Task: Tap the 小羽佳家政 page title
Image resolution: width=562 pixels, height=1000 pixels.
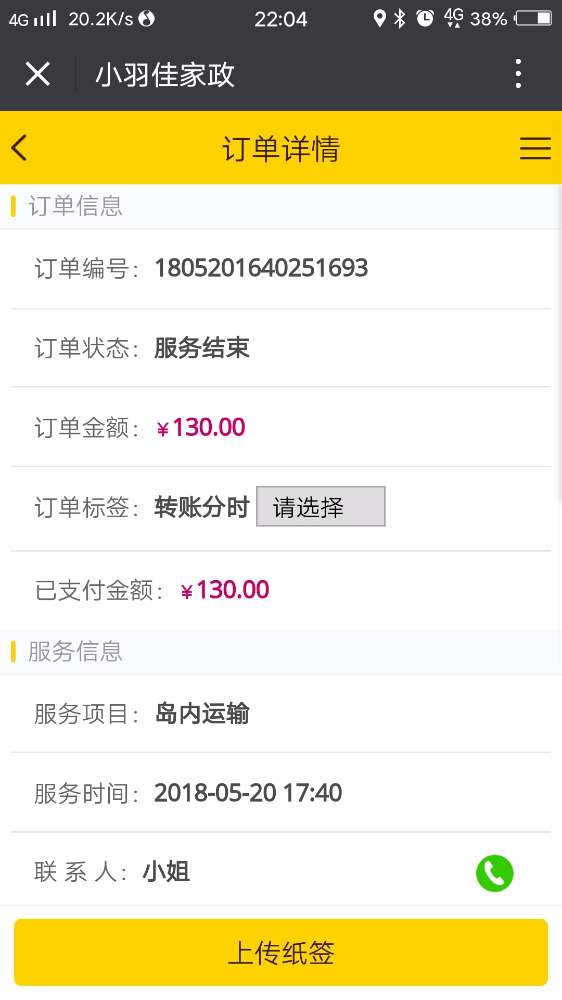Action: (165, 75)
